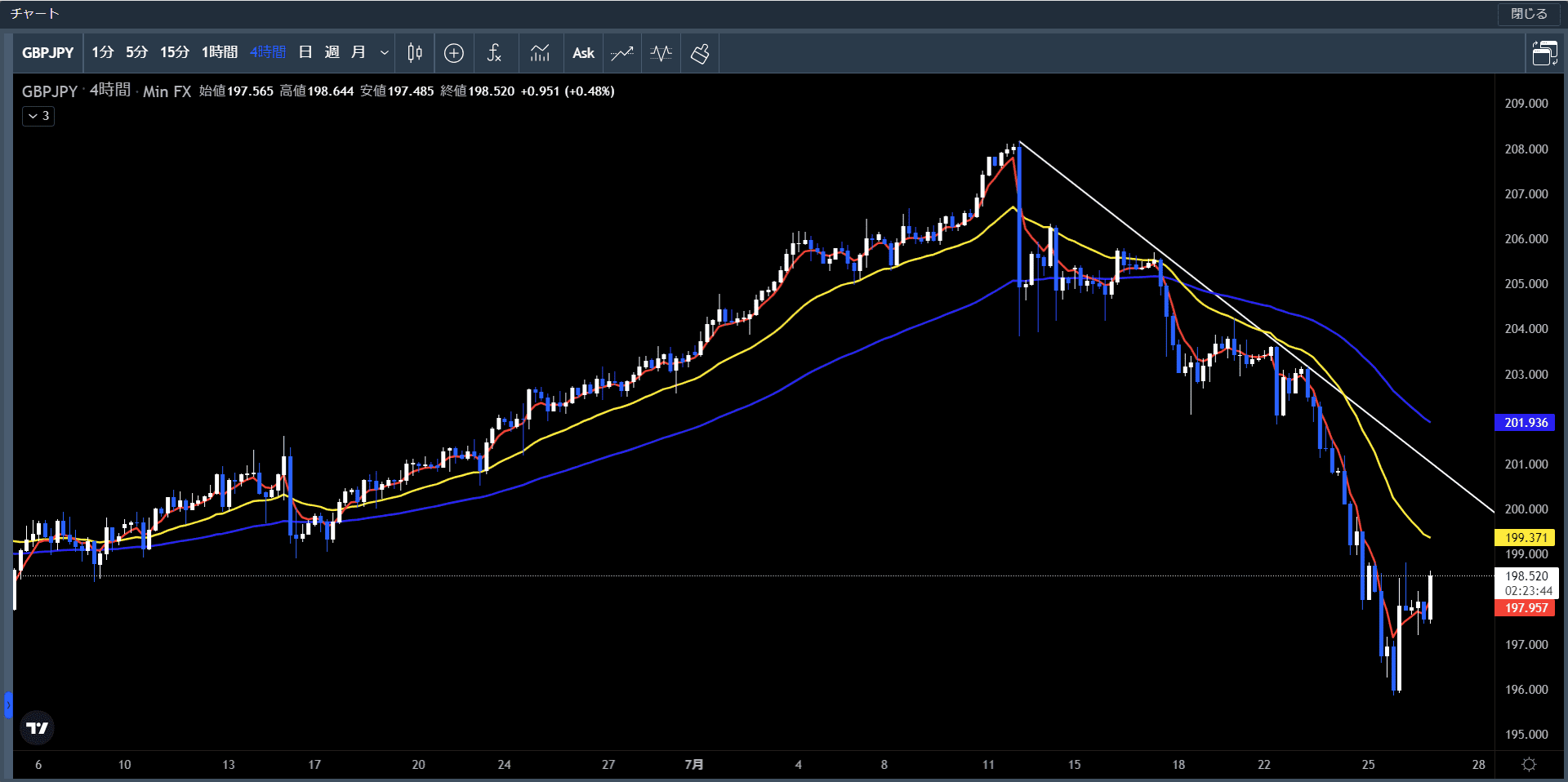The width and height of the screenshot is (1568, 782).
Task: Select the 週 weekly timeframe
Action: (332, 52)
